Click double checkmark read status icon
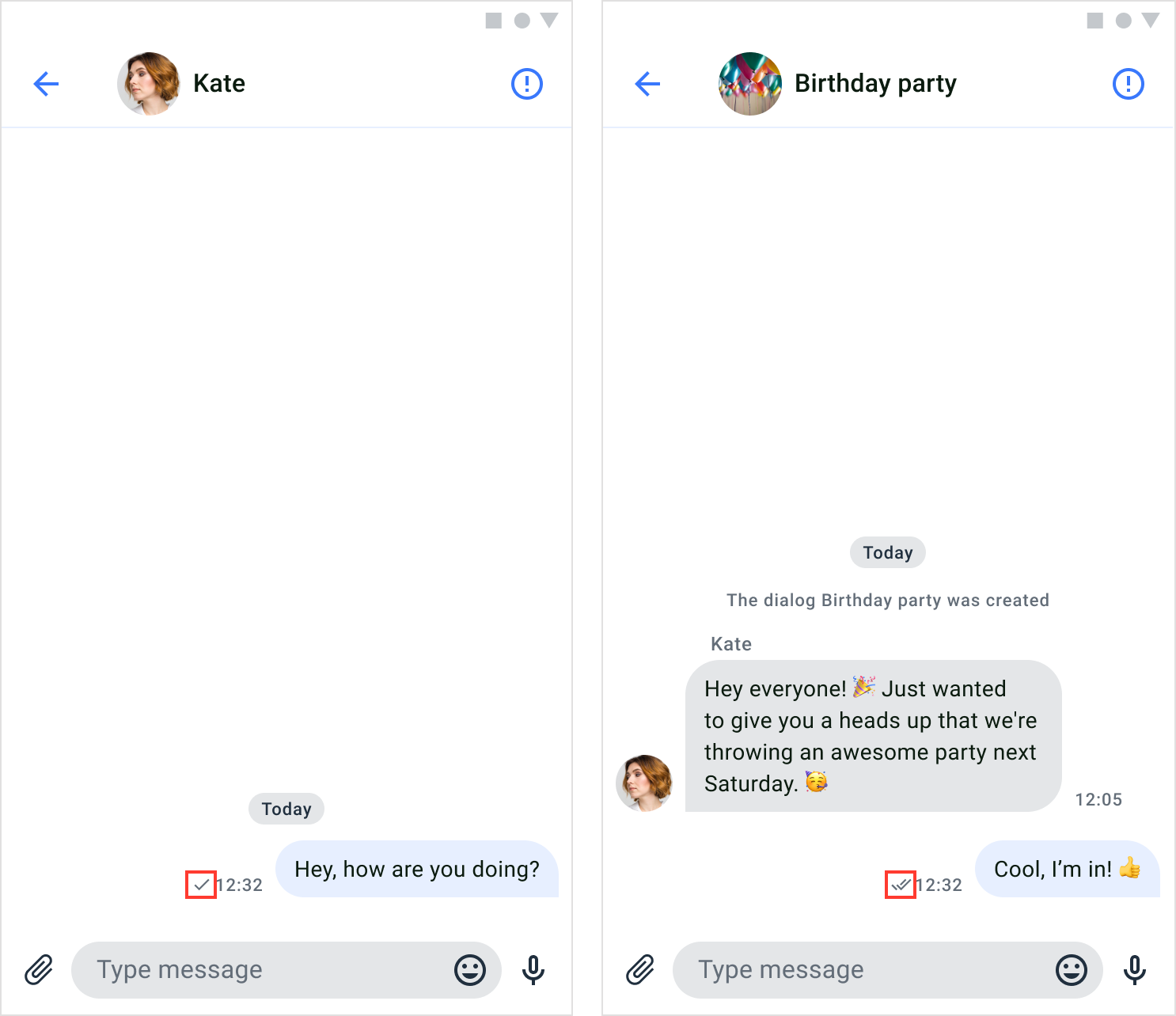 [901, 885]
